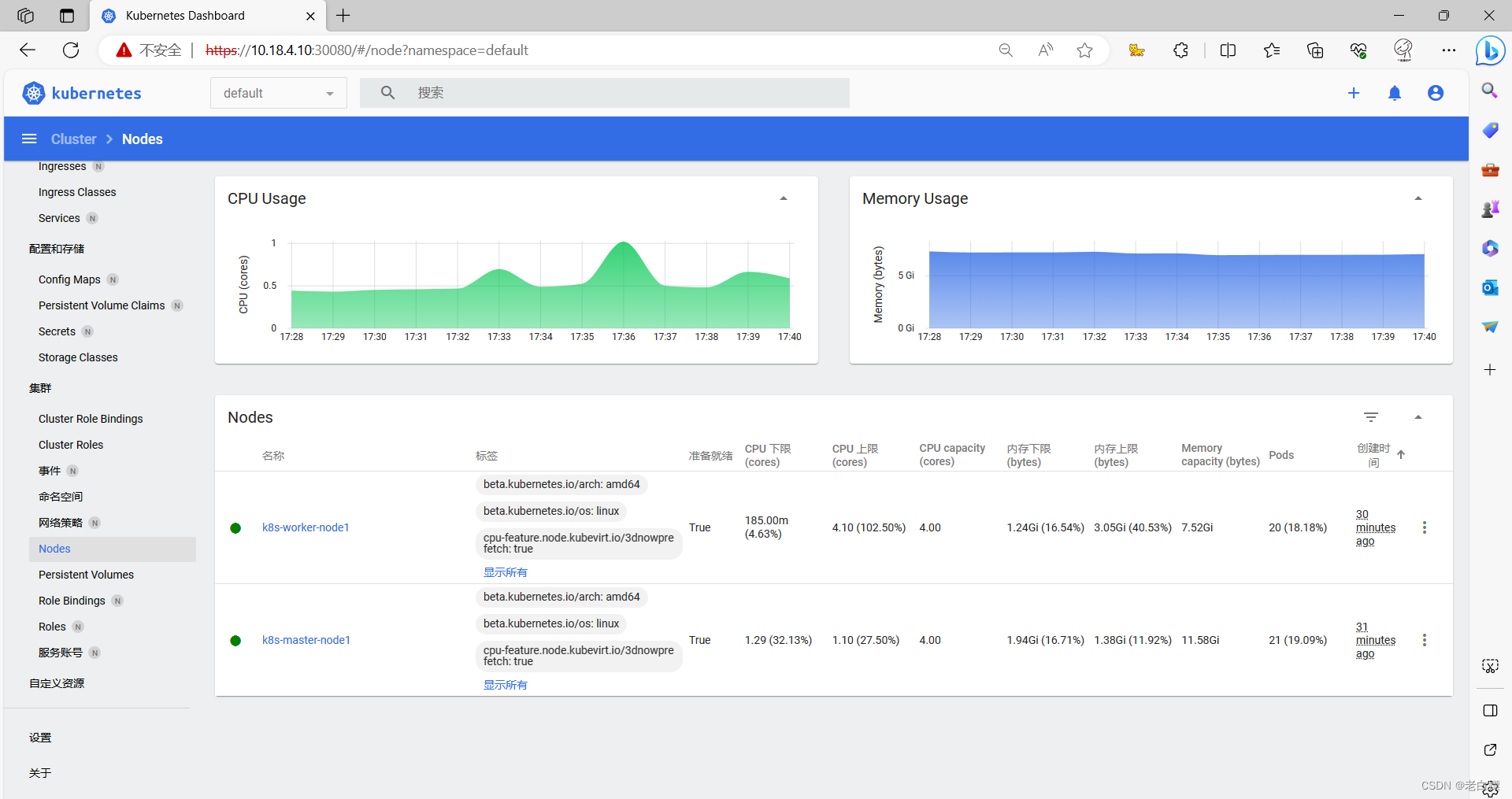Click the create new resource plus icon
Screen dimensions: 1512x799
pyautogui.click(x=1354, y=93)
